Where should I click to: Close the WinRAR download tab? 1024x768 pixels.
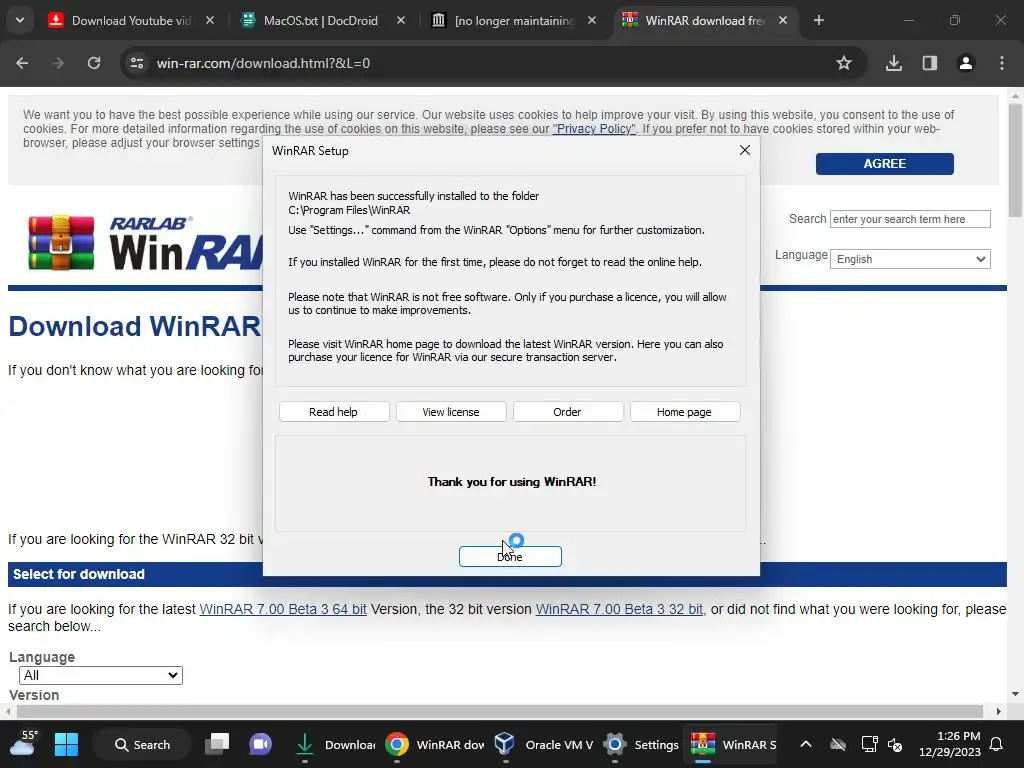point(783,20)
